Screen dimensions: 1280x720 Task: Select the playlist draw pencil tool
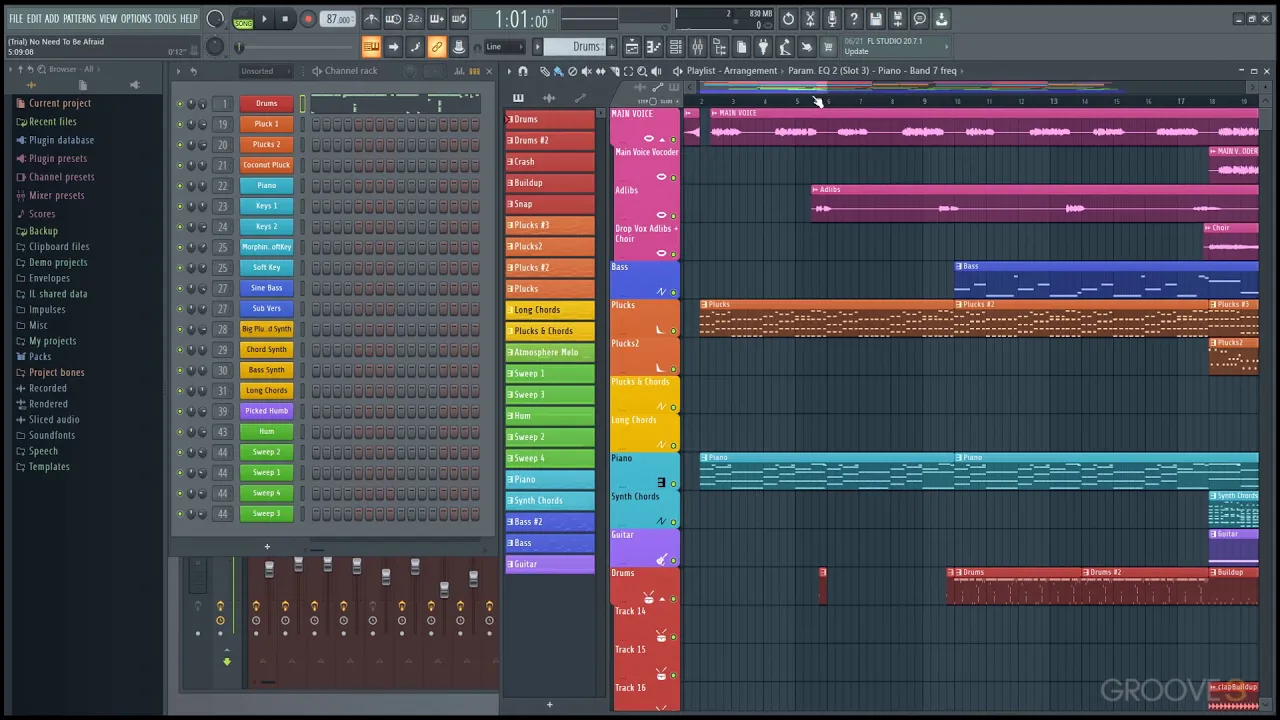545,71
